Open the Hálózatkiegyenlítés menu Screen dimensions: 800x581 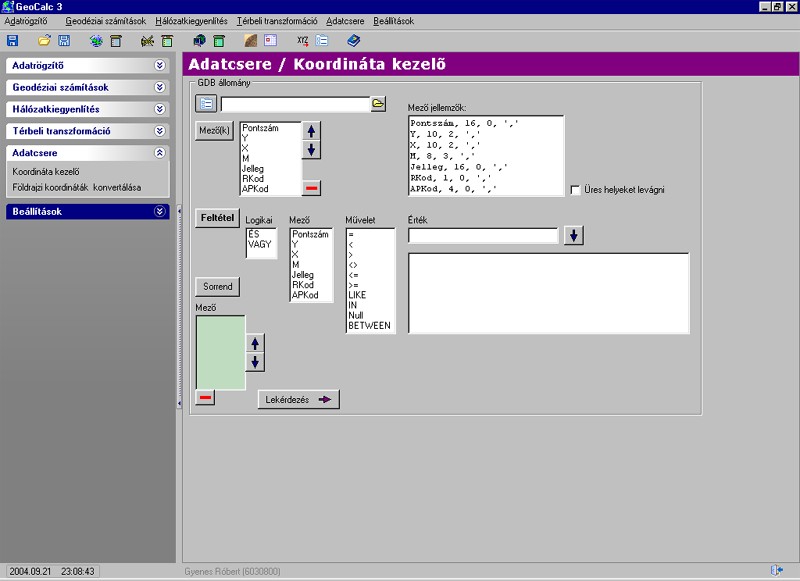[191, 21]
